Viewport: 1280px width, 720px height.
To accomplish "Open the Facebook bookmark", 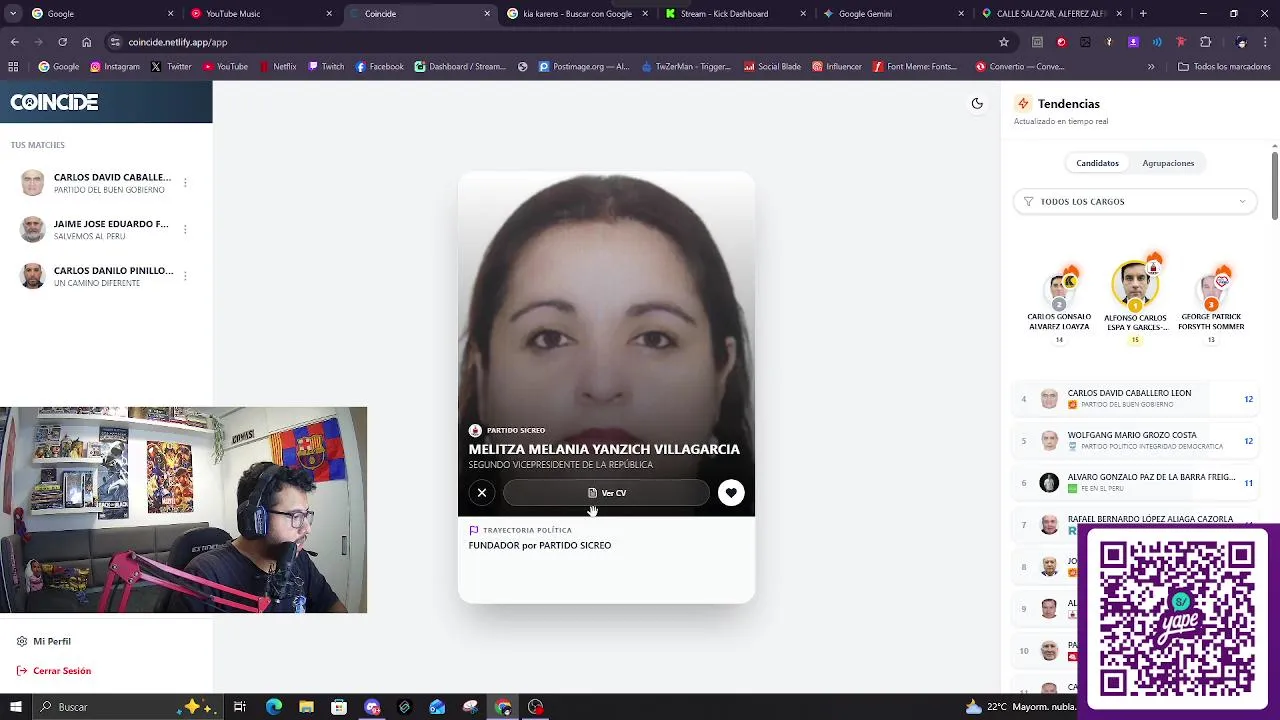I will (x=379, y=67).
